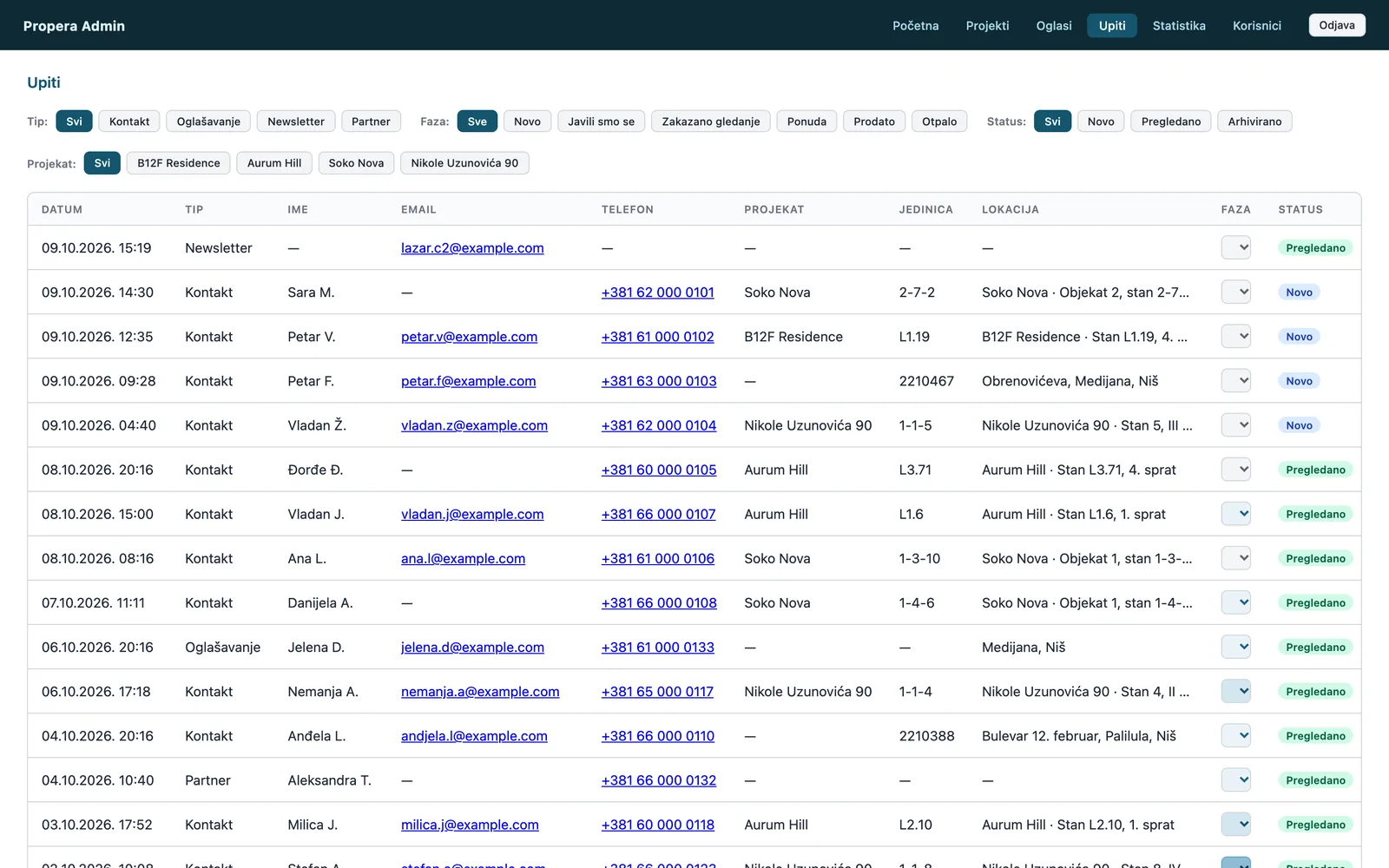Open the Faza dropdown for Vladan Ž. row
The height and width of the screenshot is (868, 1389).
click(1235, 424)
